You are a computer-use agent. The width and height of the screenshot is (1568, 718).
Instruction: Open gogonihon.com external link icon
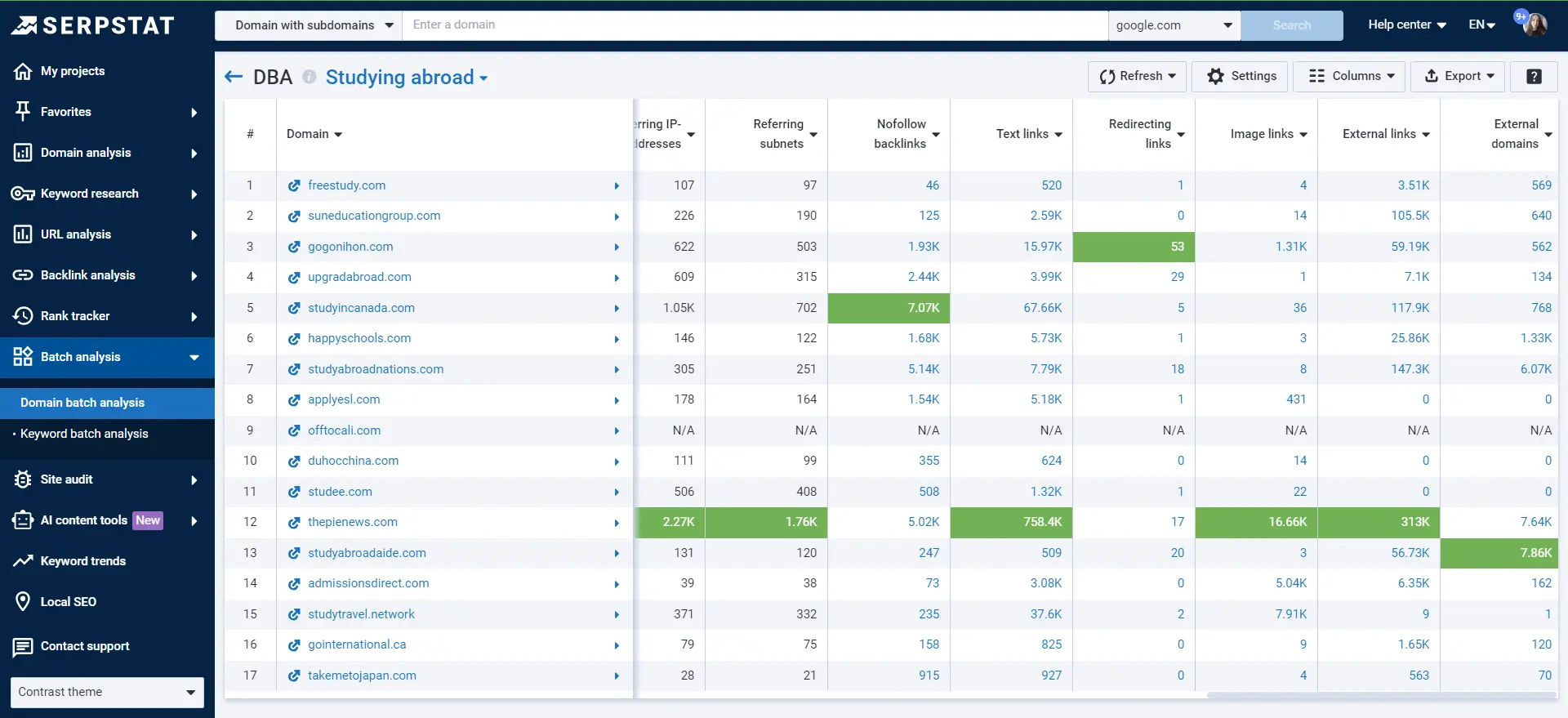[x=294, y=248]
